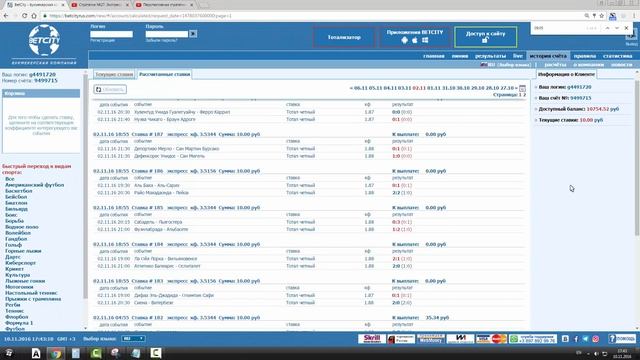Open the результаты menu item
Screen dimensions: 640x360
pyautogui.click(x=490, y=56)
